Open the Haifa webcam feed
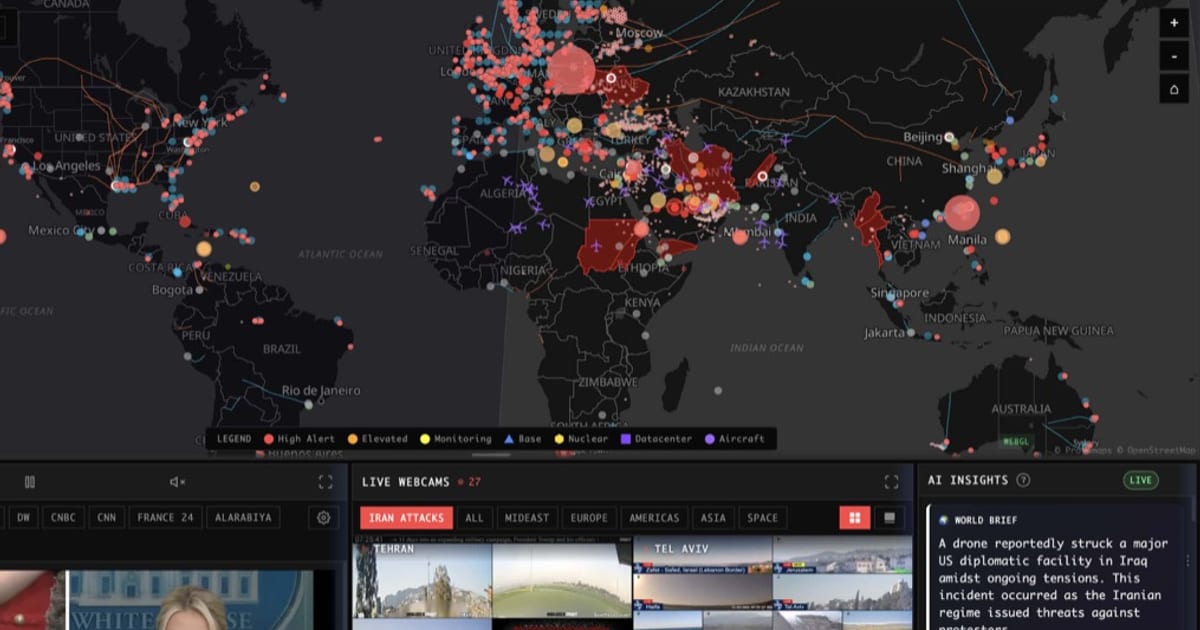The height and width of the screenshot is (630, 1200). click(702, 592)
